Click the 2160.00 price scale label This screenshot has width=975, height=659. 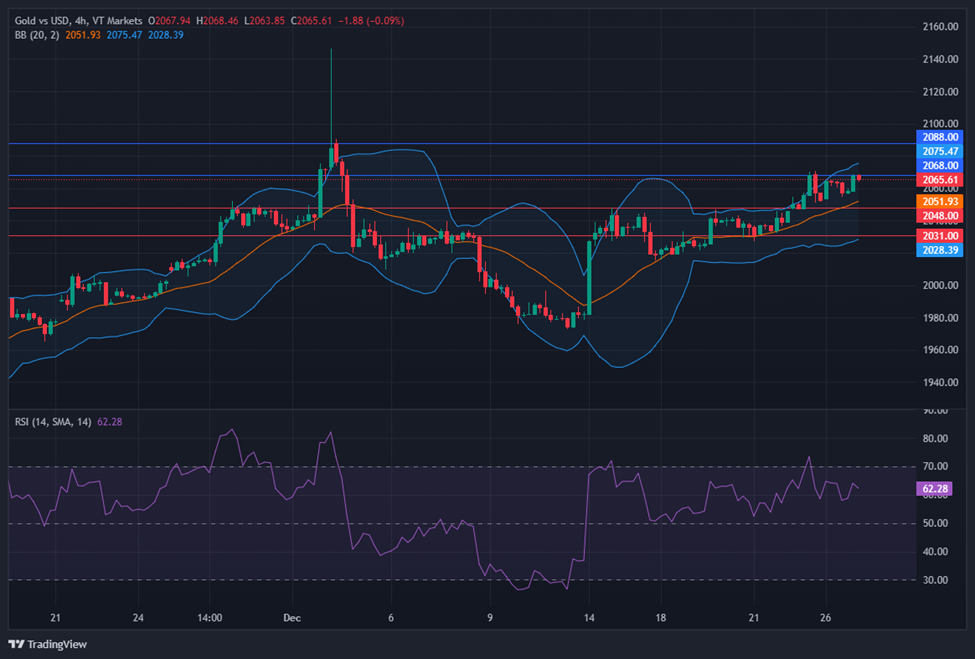tap(940, 27)
